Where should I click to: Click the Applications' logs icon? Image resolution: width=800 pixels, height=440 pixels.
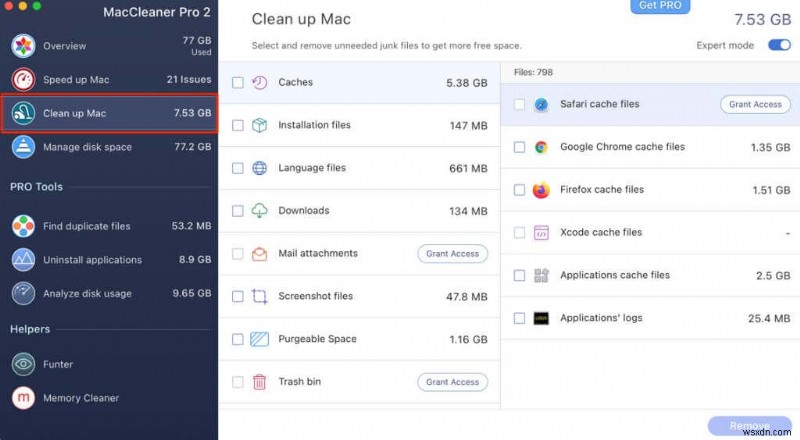pos(541,319)
